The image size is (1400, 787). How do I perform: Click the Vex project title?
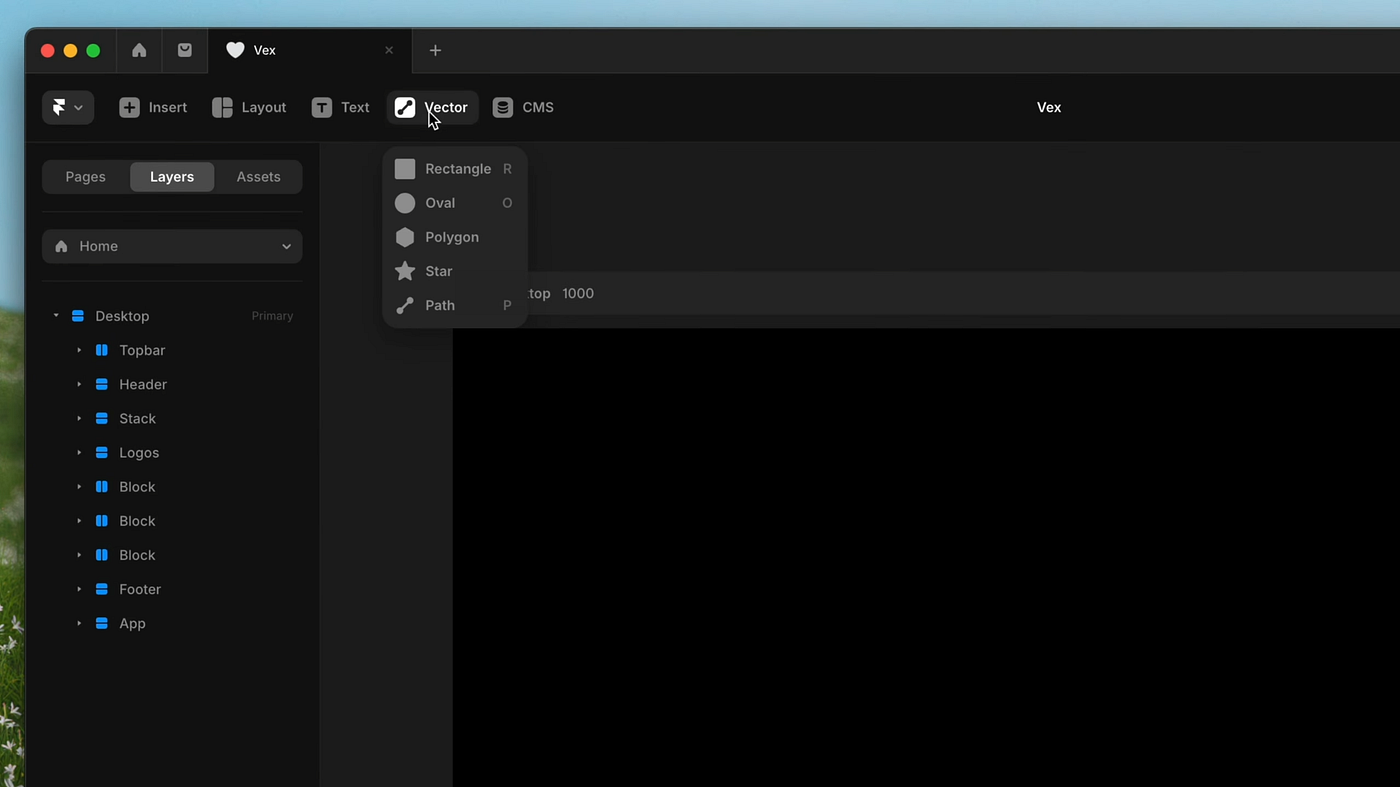(x=1048, y=107)
